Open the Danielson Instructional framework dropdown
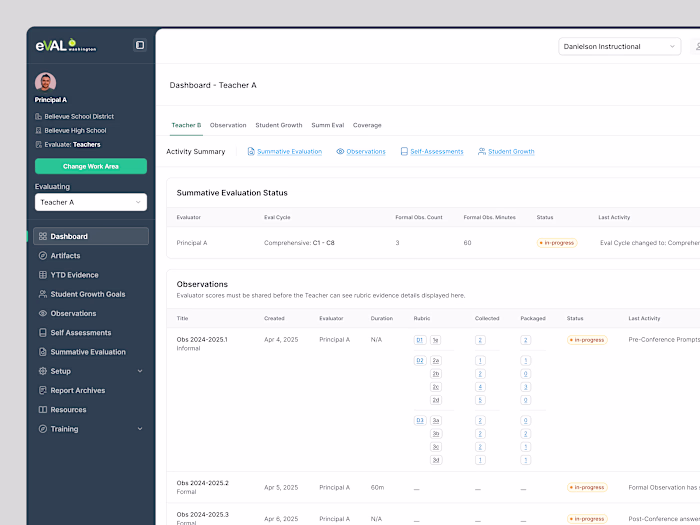The image size is (700, 525). pyautogui.click(x=619, y=46)
